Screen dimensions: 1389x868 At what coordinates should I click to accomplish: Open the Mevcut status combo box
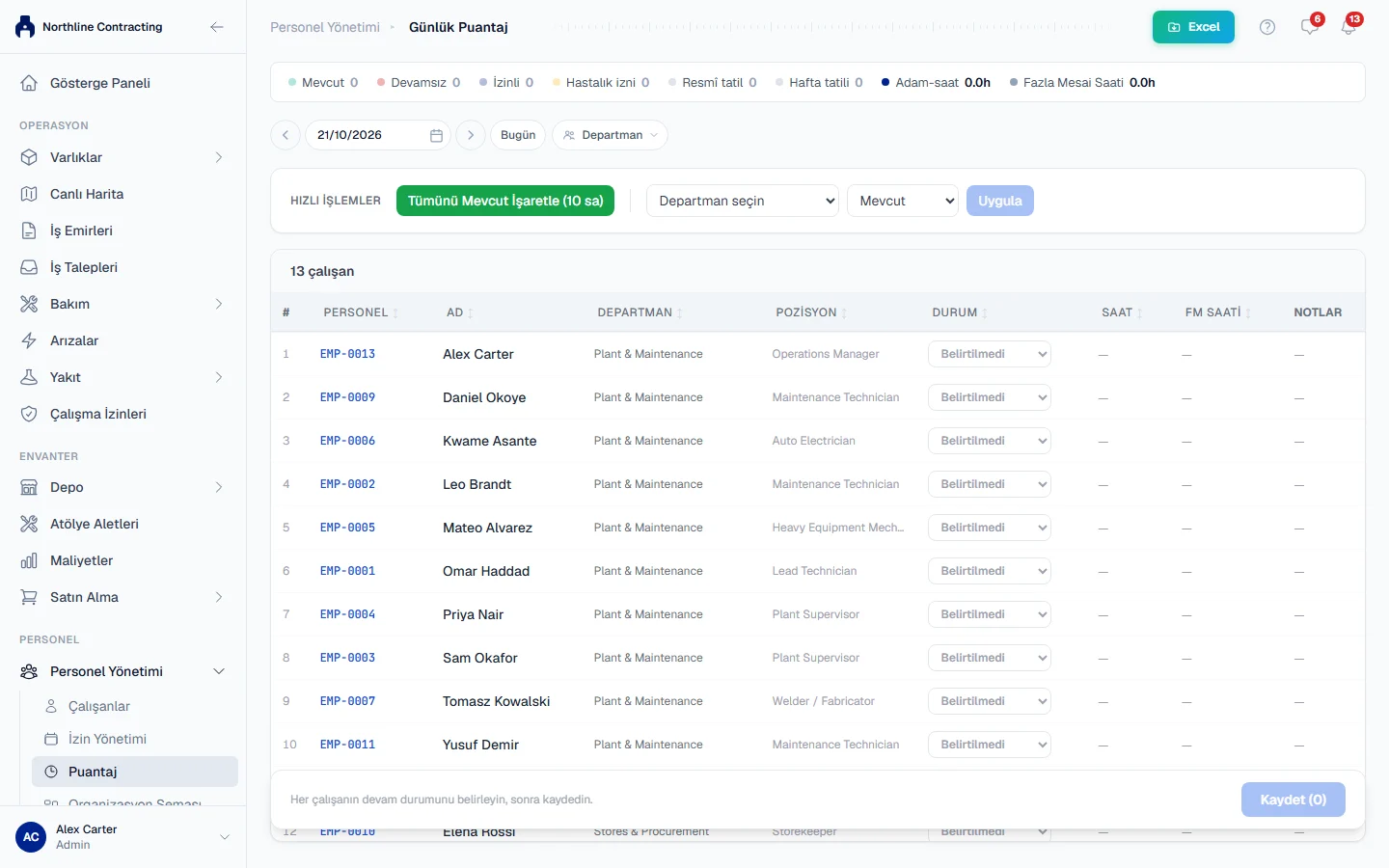(x=903, y=201)
